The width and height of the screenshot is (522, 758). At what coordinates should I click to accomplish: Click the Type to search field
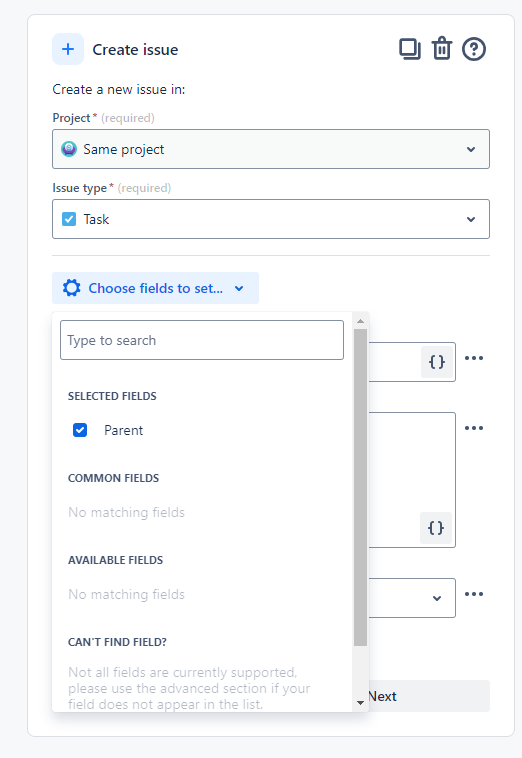(x=202, y=340)
